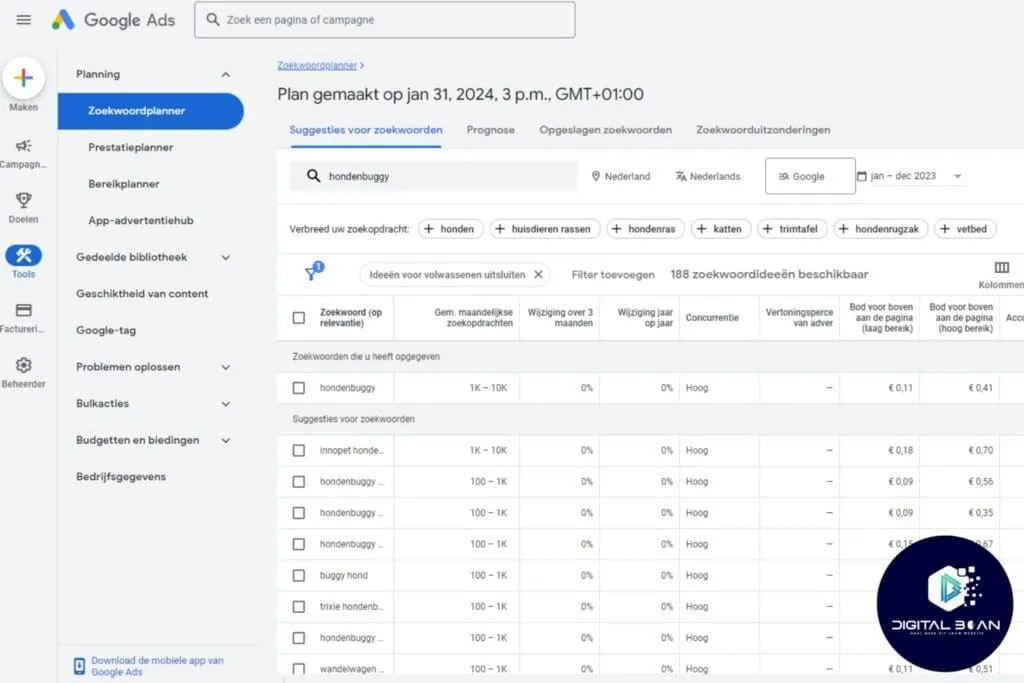Image resolution: width=1024 pixels, height=683 pixels.
Task: Click magnifier icon beside hondenbuggy
Action: [x=313, y=176]
